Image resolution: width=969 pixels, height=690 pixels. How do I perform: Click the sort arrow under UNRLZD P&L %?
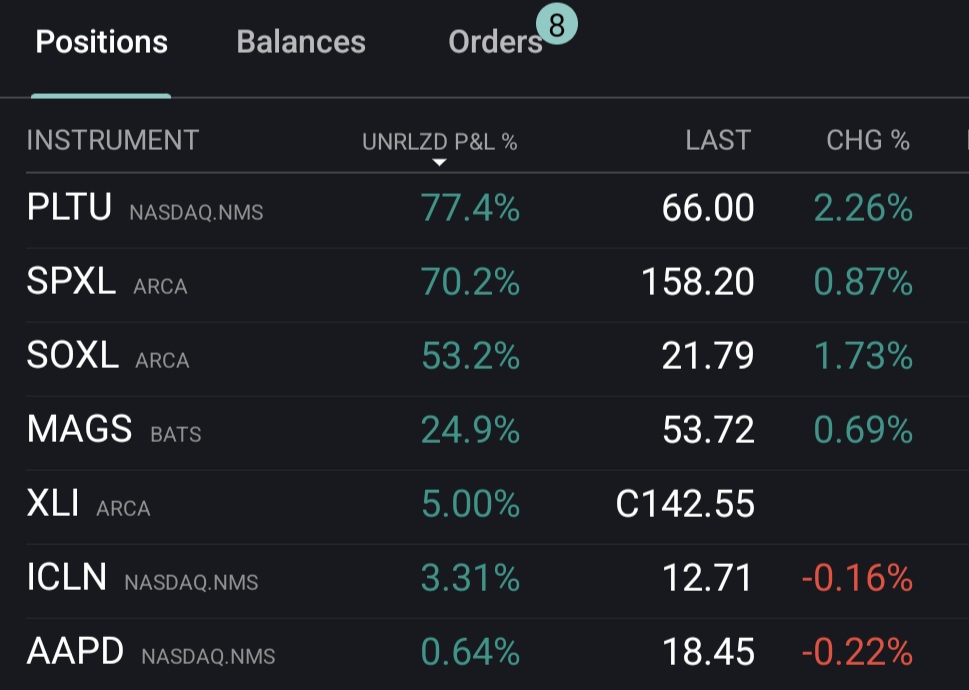point(438,162)
